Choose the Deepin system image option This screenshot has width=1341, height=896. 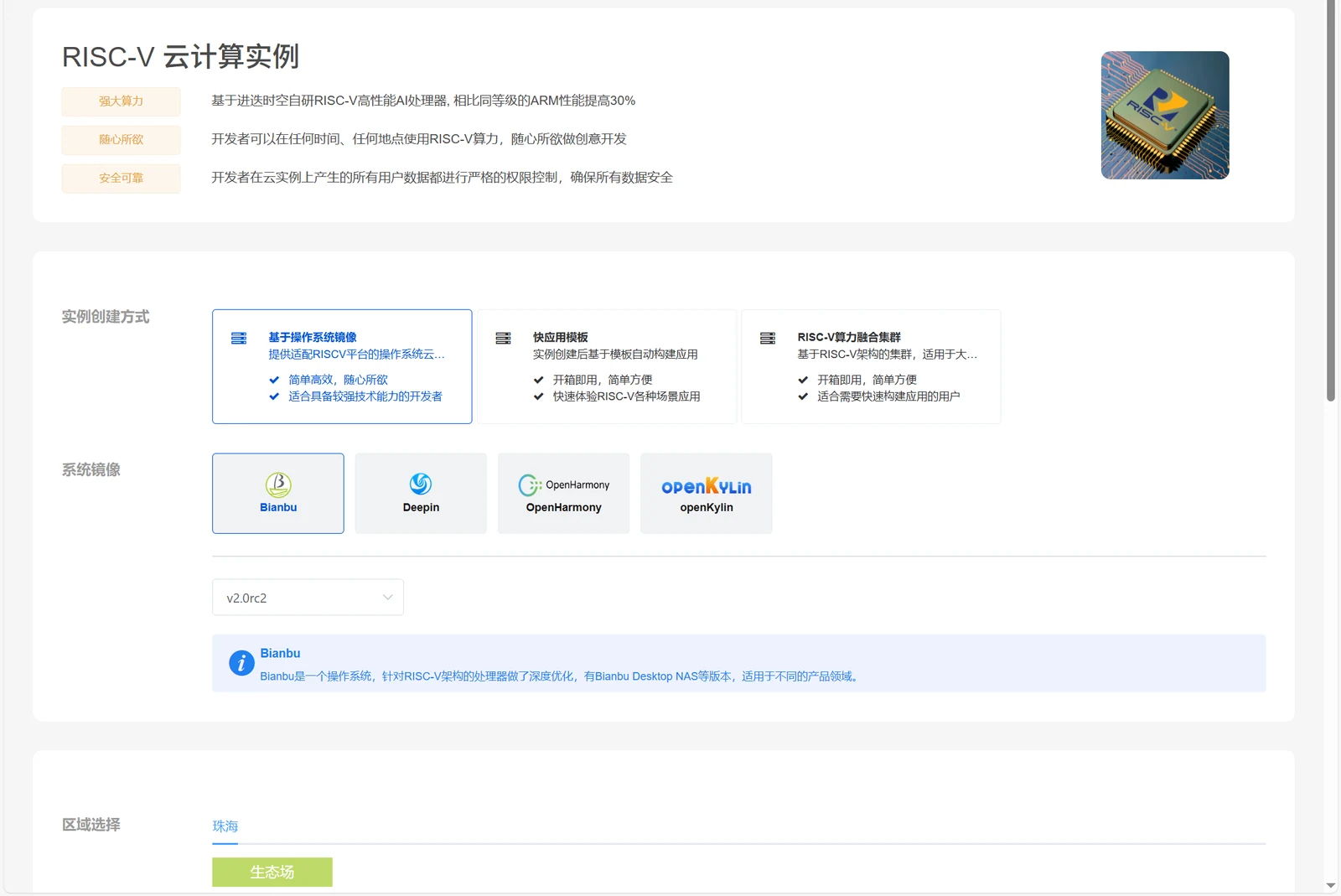tap(421, 493)
